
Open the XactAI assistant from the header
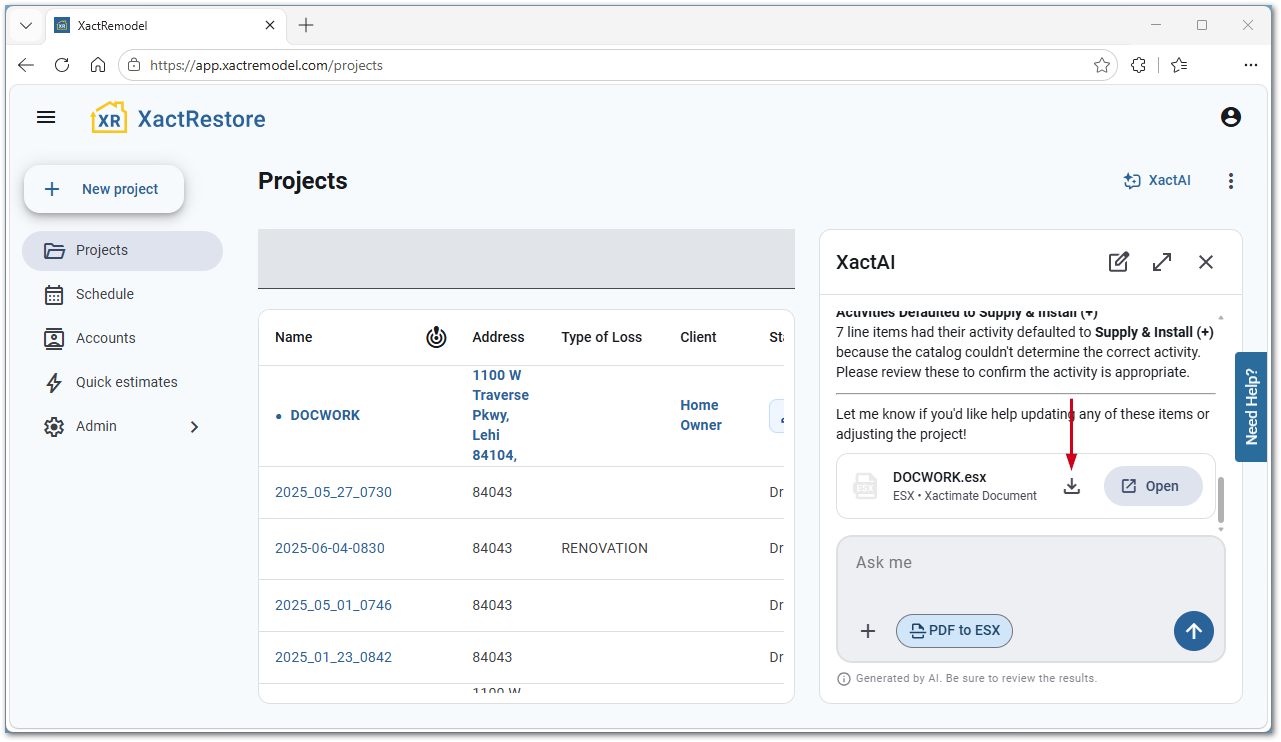(x=1157, y=181)
